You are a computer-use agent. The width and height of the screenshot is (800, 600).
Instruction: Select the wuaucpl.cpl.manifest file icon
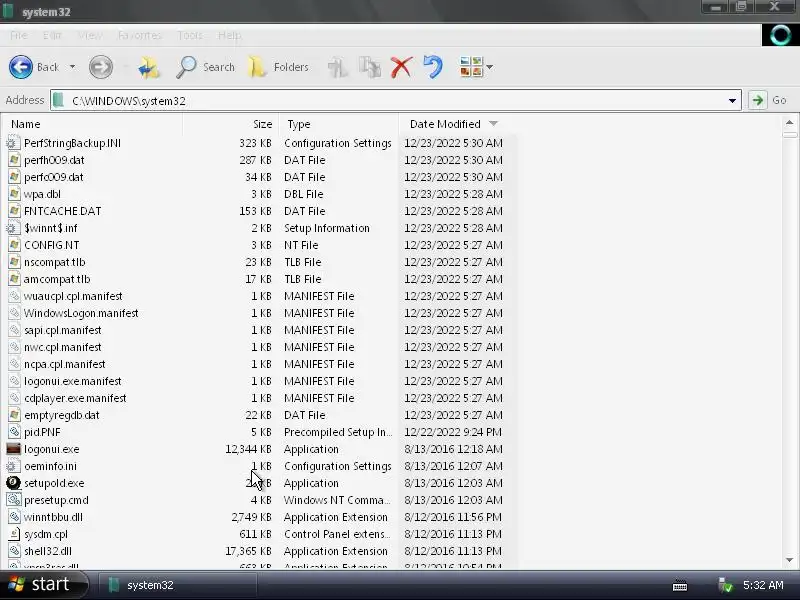tap(14, 296)
